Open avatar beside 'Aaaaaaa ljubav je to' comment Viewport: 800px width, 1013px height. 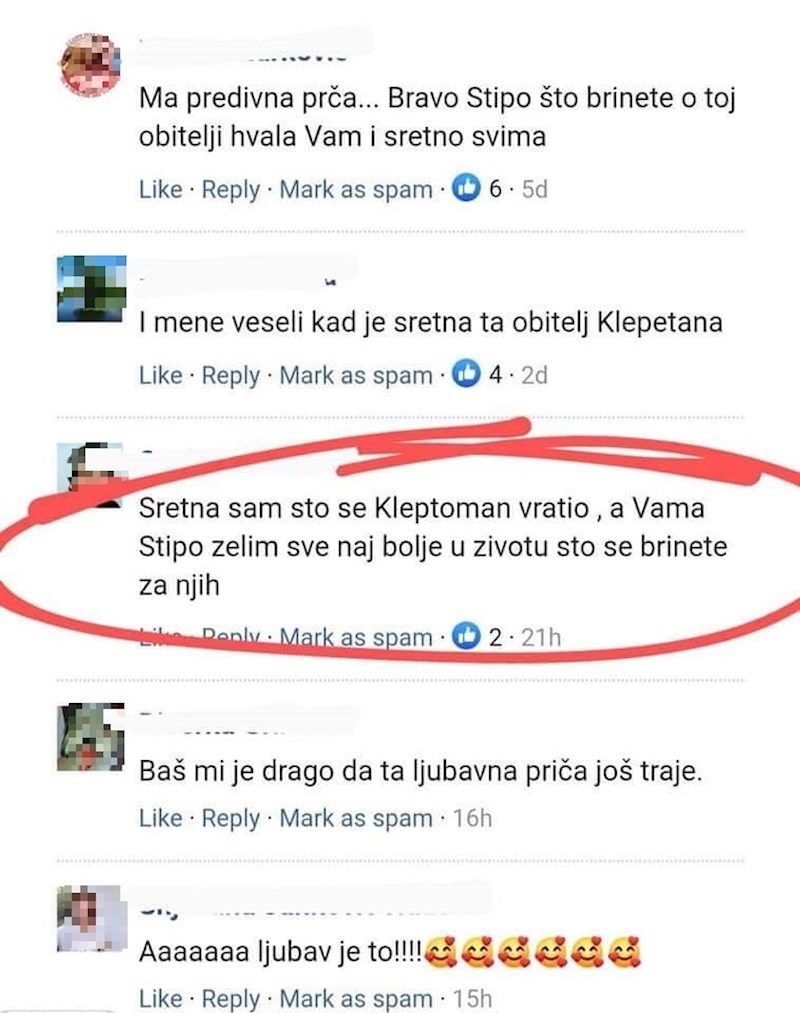[89, 918]
